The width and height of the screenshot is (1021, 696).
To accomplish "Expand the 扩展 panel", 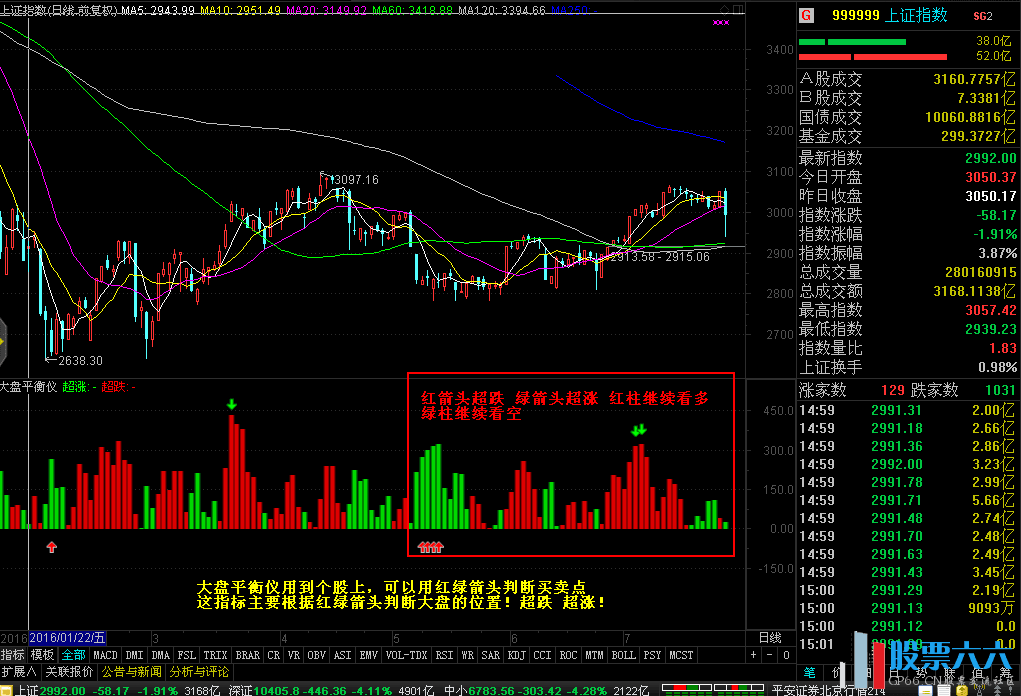I will pos(19,672).
